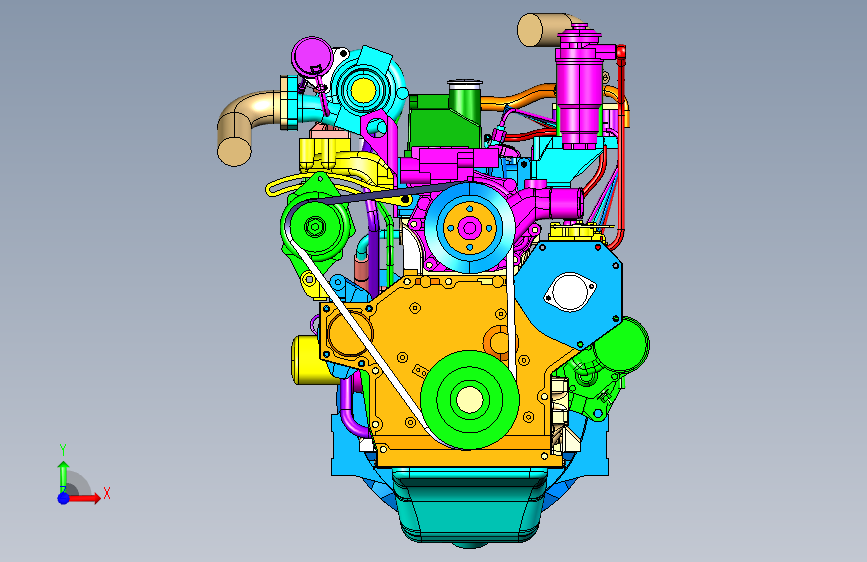The height and width of the screenshot is (562, 867).
Task: Select the yellow center of the cyan turbocharger
Action: coord(363,90)
